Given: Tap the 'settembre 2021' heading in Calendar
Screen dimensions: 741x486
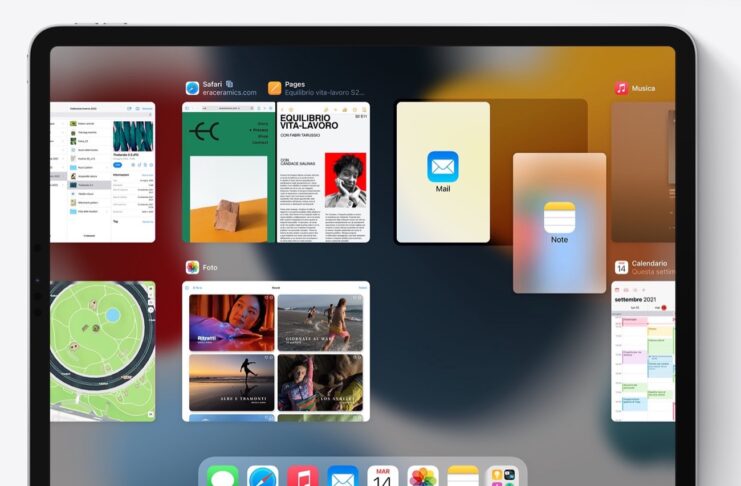Looking at the screenshot, I should click(x=635, y=299).
